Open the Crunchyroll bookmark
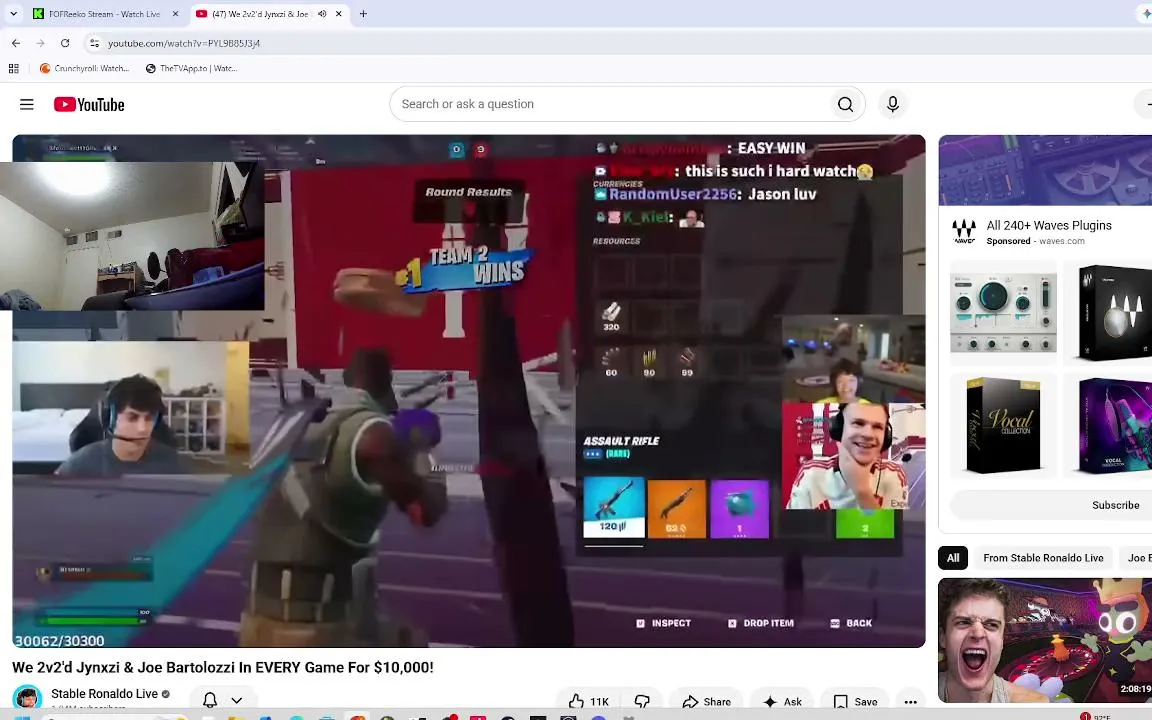The height and width of the screenshot is (720, 1152). tap(84, 68)
